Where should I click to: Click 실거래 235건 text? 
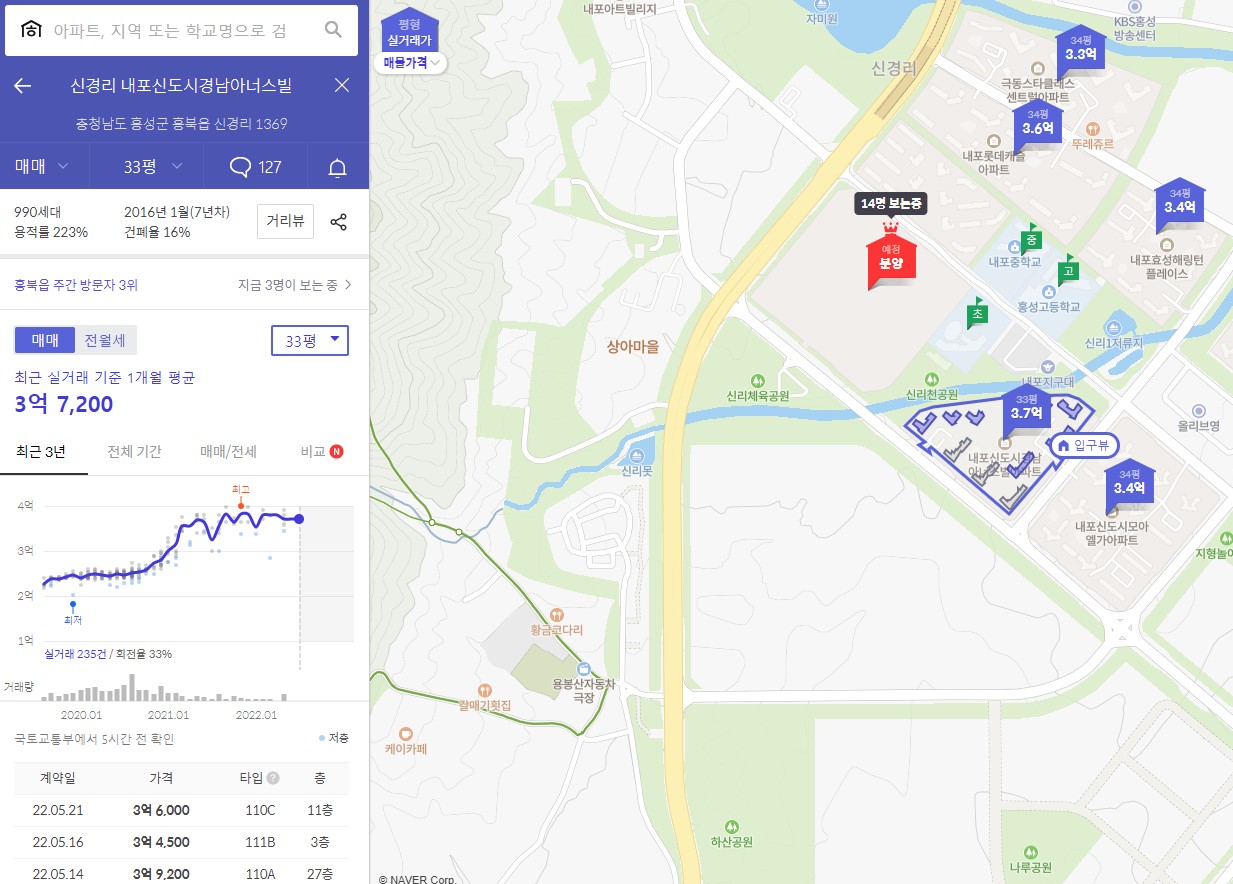pos(74,654)
